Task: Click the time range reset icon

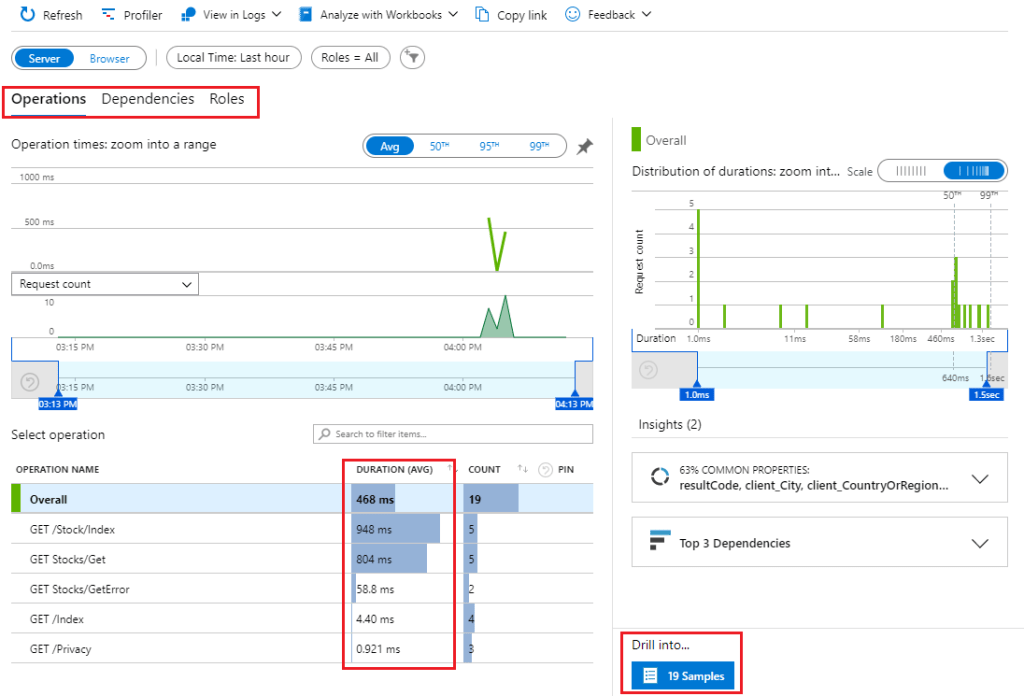Action: point(30,381)
